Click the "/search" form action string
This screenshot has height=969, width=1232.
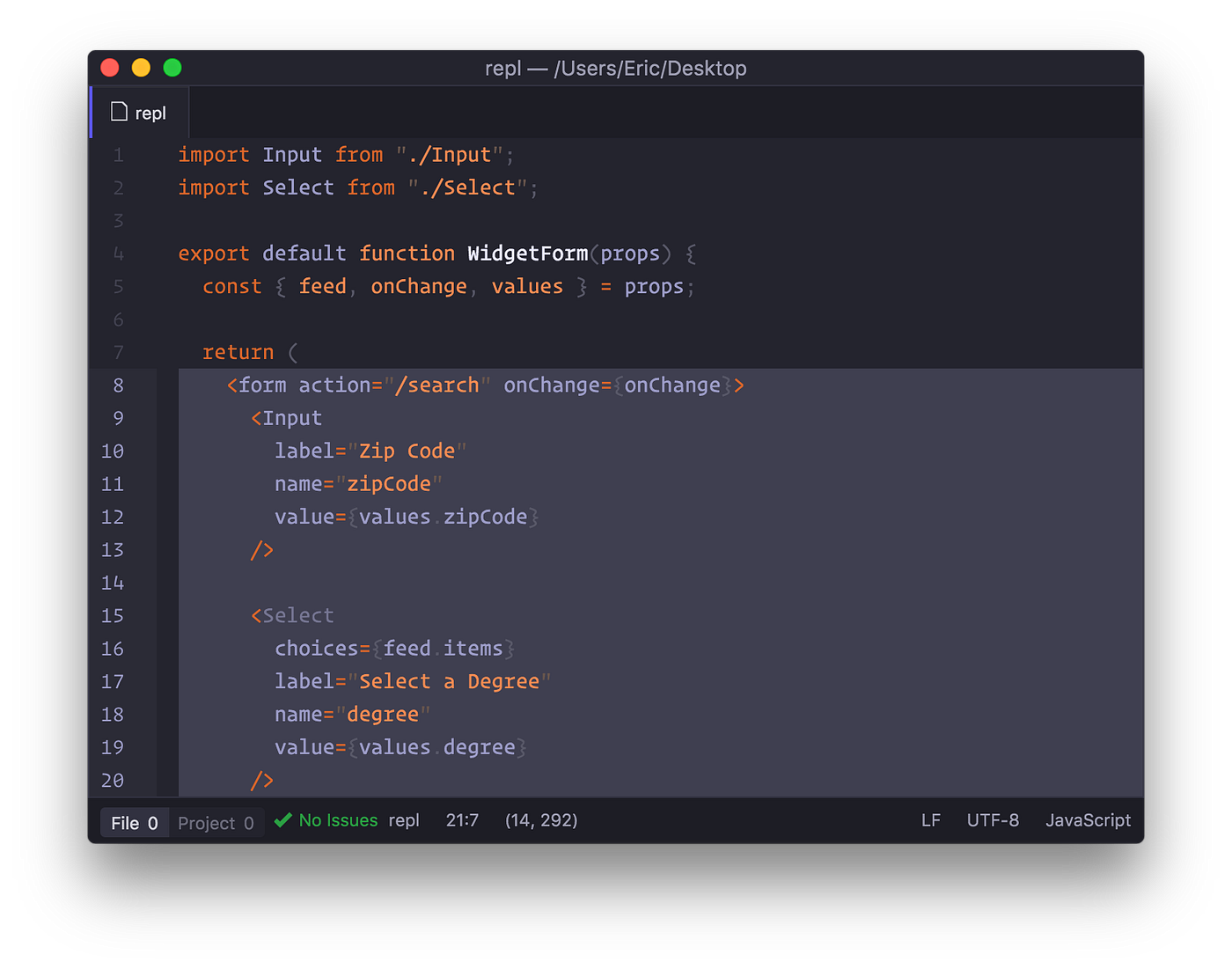click(x=439, y=385)
